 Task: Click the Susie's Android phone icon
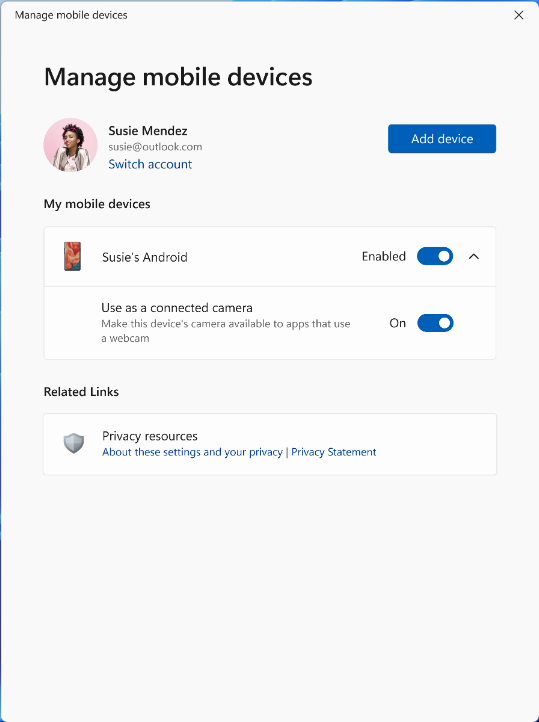(72, 256)
